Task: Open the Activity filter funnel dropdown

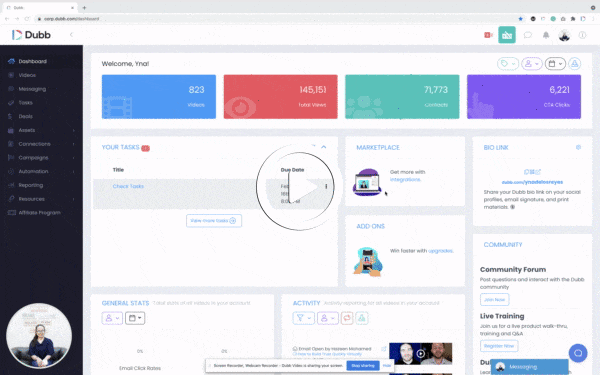Action: tap(303, 318)
